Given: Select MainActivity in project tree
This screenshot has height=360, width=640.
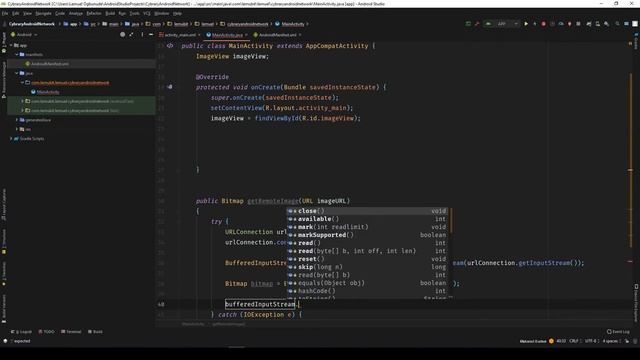Looking at the screenshot, I should tap(48, 92).
